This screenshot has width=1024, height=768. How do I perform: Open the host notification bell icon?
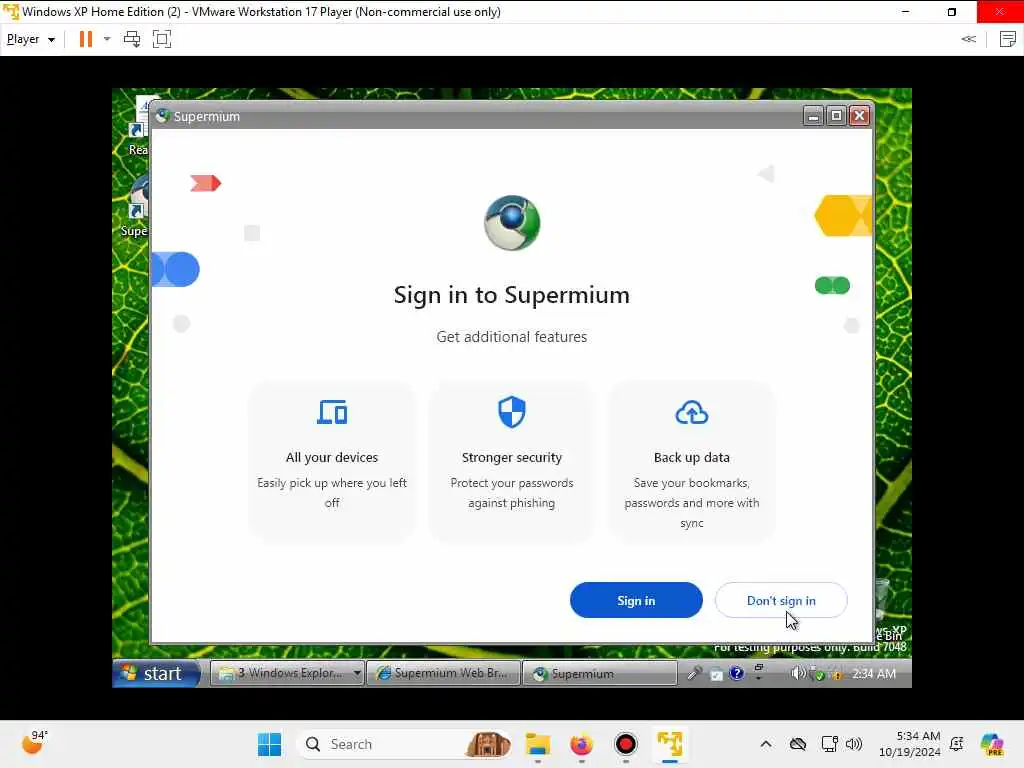coord(957,744)
